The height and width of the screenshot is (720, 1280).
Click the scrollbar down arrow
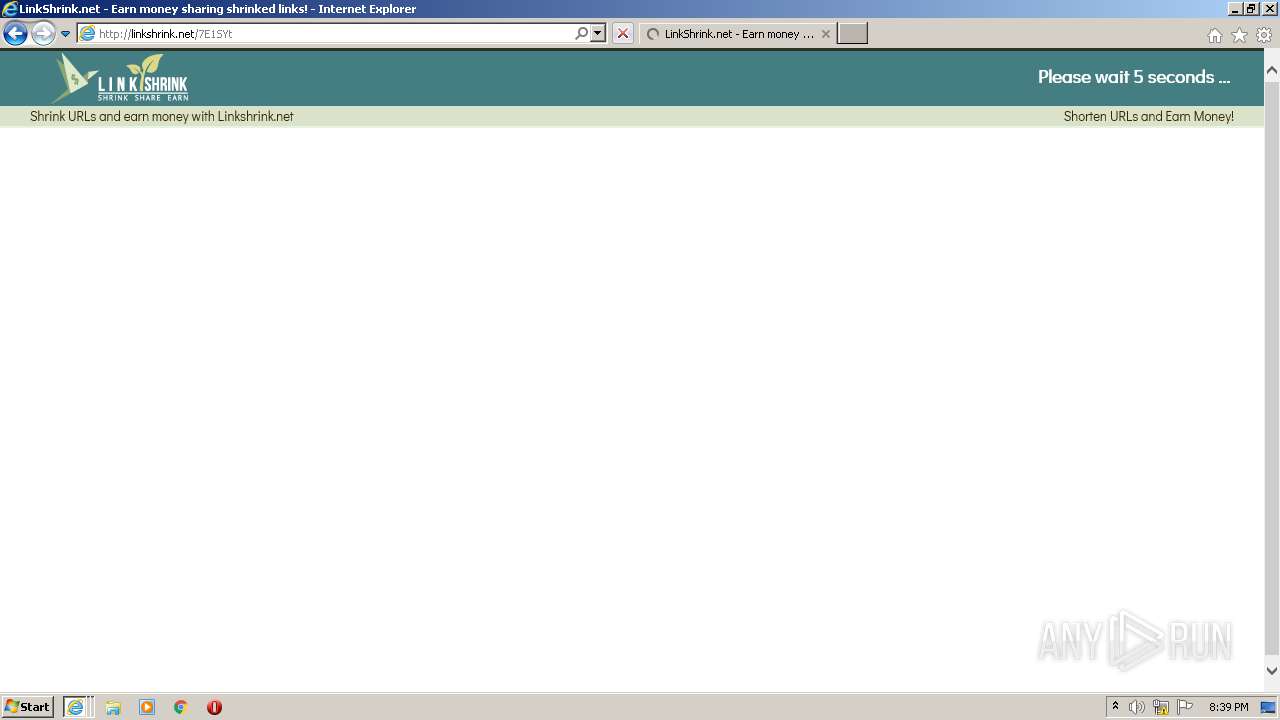pos(1272,671)
